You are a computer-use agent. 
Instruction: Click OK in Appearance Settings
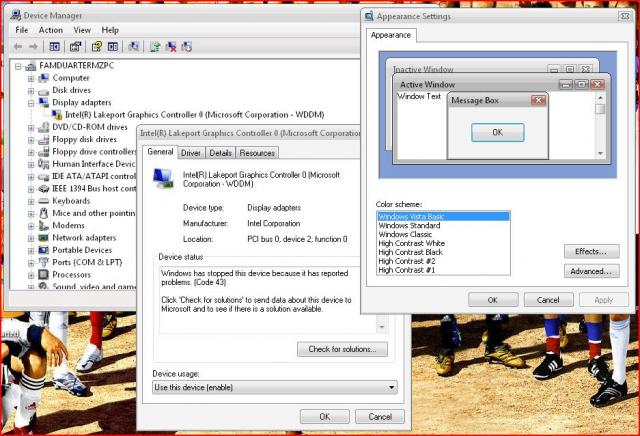tap(493, 300)
